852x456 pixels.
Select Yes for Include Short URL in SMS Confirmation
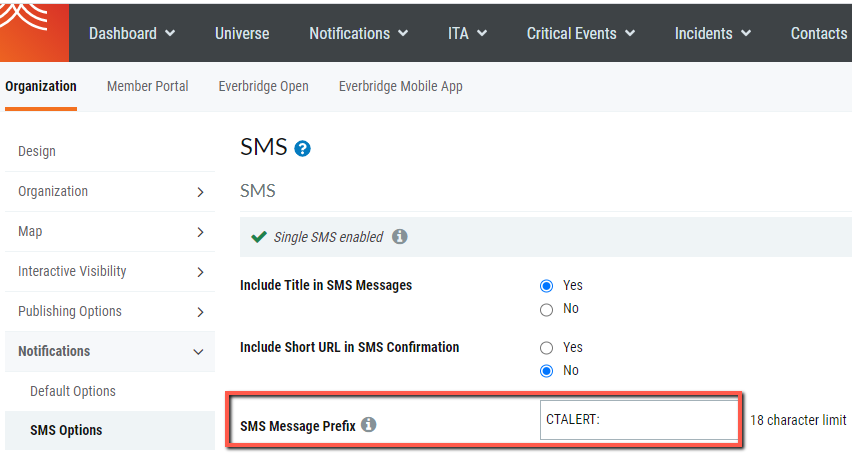pyautogui.click(x=546, y=348)
